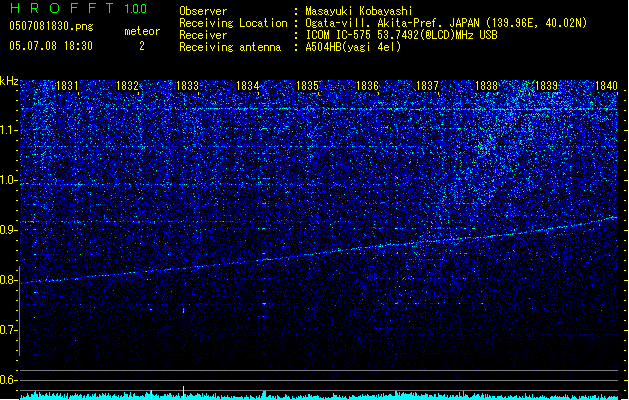Click the 1832 time marker
This screenshot has height=400, width=629.
pyautogui.click(x=127, y=86)
